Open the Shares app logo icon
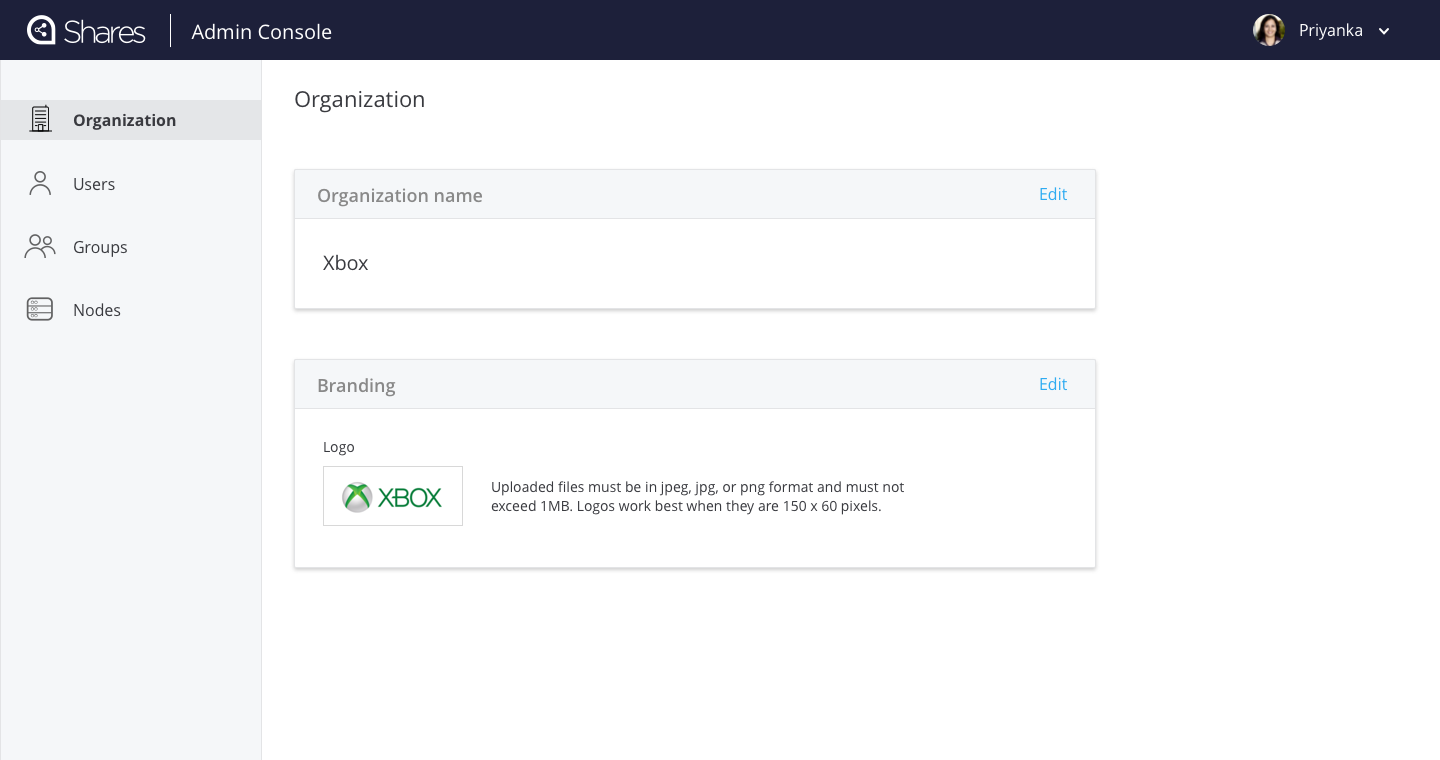This screenshot has width=1440, height=760. point(41,30)
